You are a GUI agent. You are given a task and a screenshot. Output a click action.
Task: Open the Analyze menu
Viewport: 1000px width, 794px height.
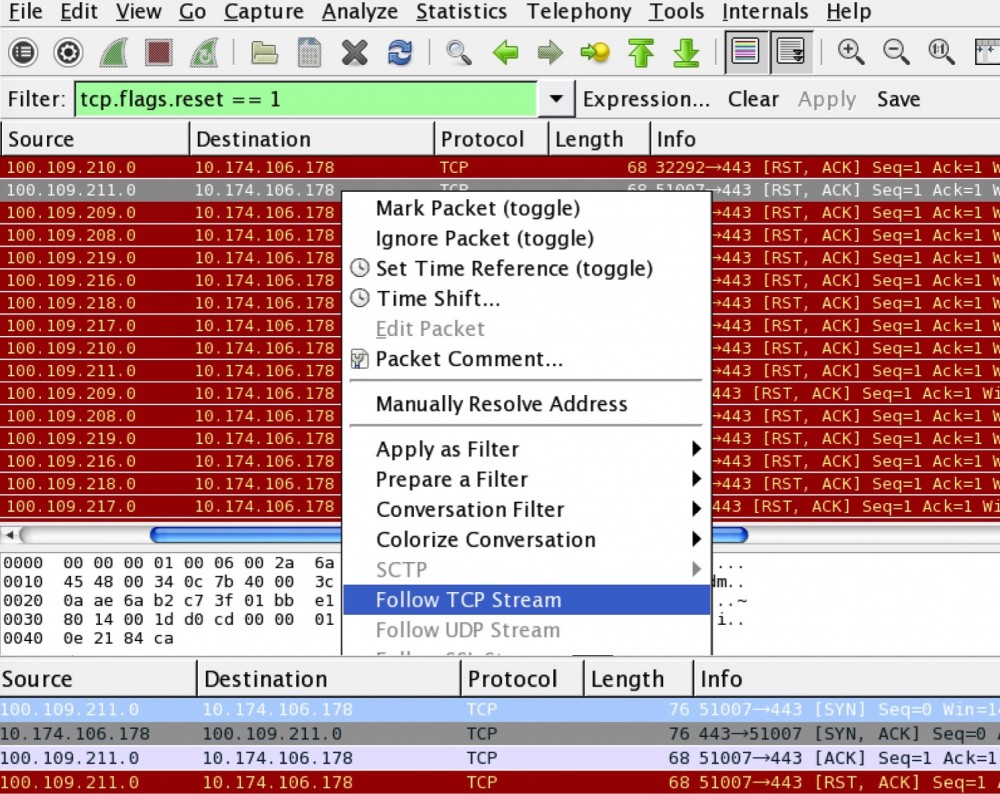(360, 11)
